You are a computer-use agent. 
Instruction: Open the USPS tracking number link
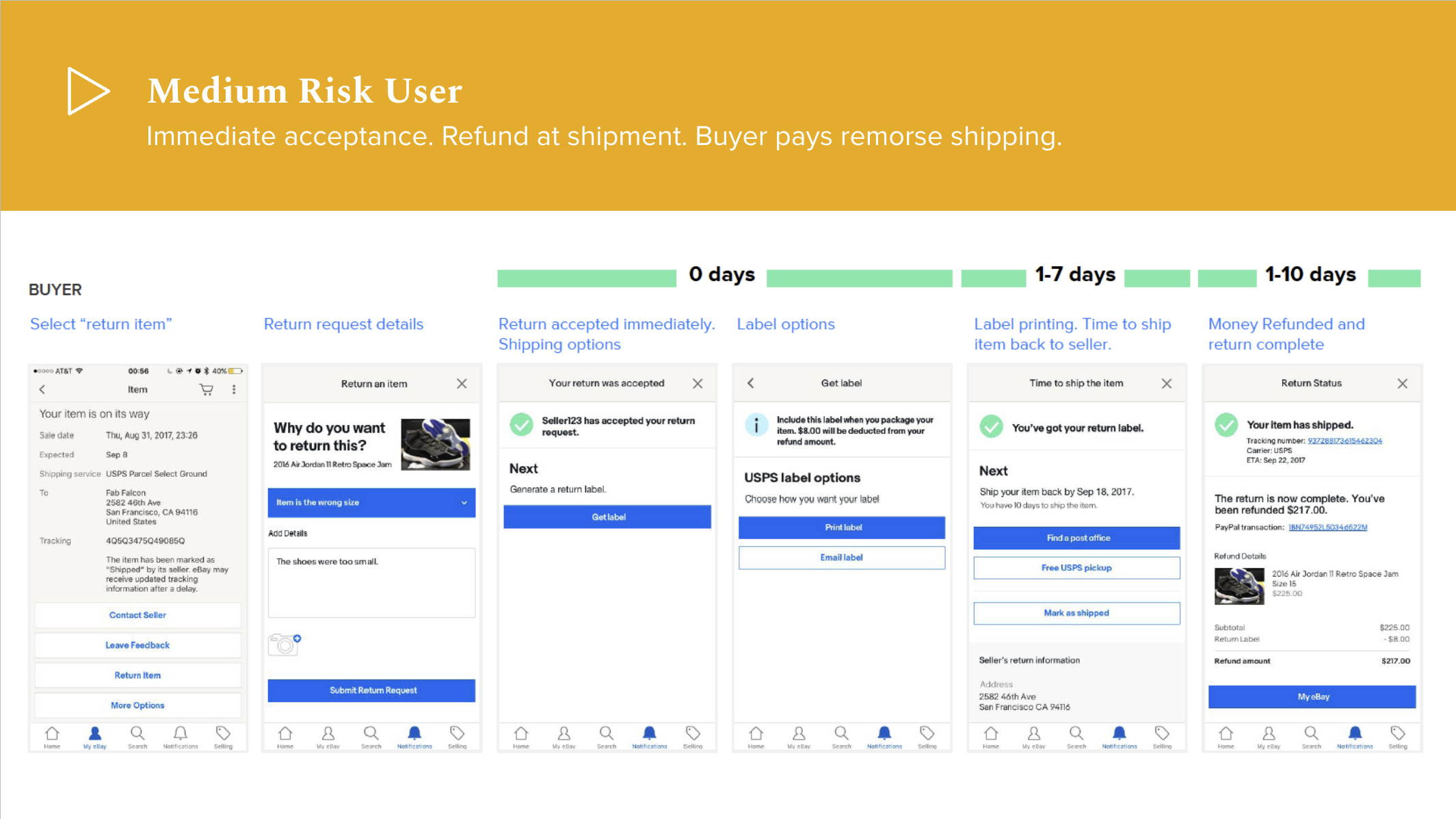coord(1345,441)
